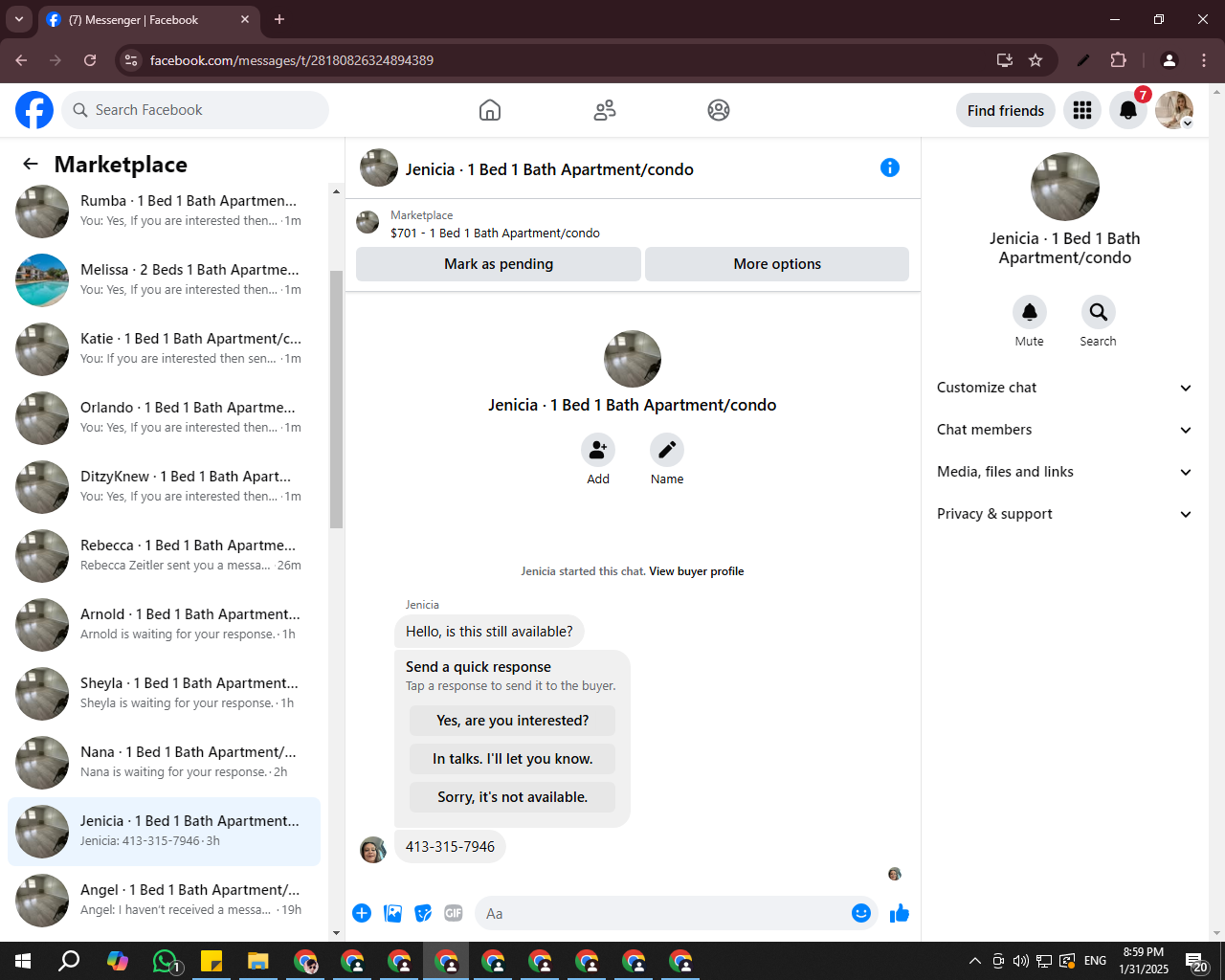This screenshot has width=1225, height=980.
Task: Expand Chat members section
Action: tap(1064, 430)
